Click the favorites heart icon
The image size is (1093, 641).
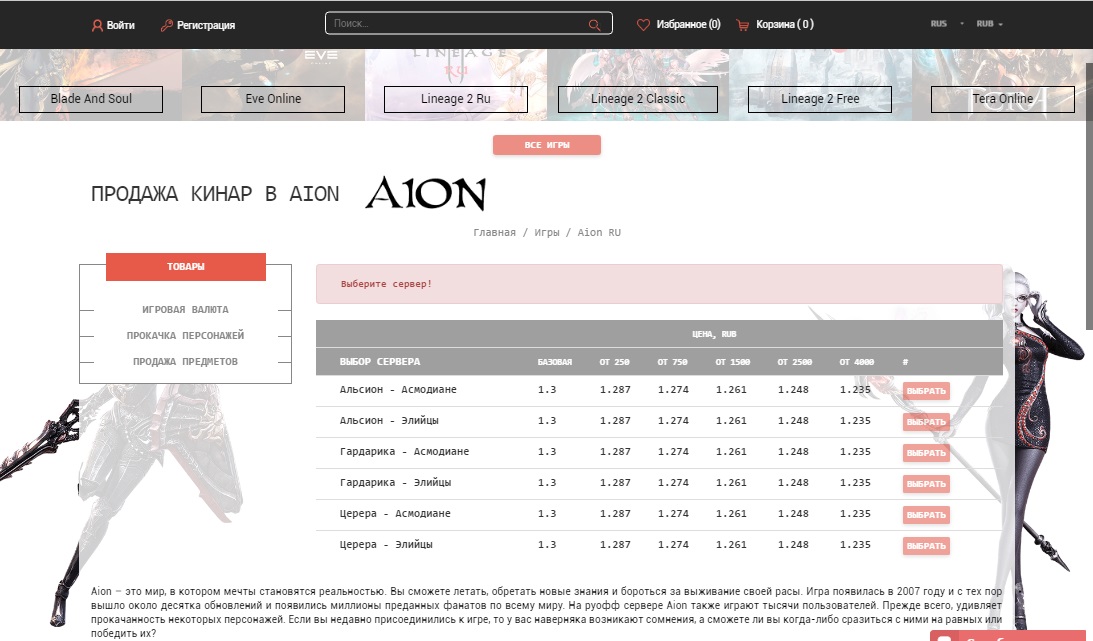coord(643,24)
